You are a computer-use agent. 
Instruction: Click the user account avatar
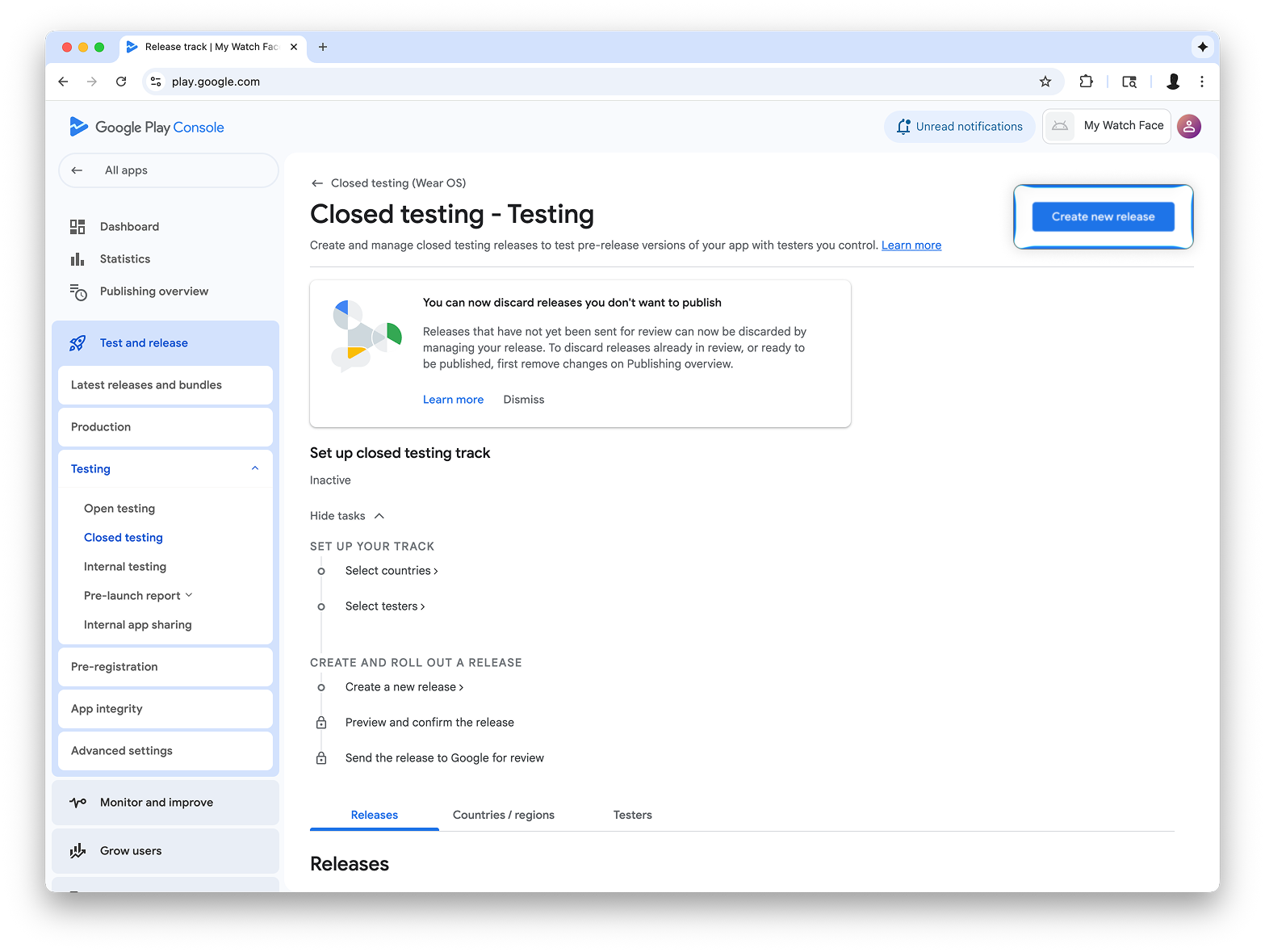pos(1188,127)
